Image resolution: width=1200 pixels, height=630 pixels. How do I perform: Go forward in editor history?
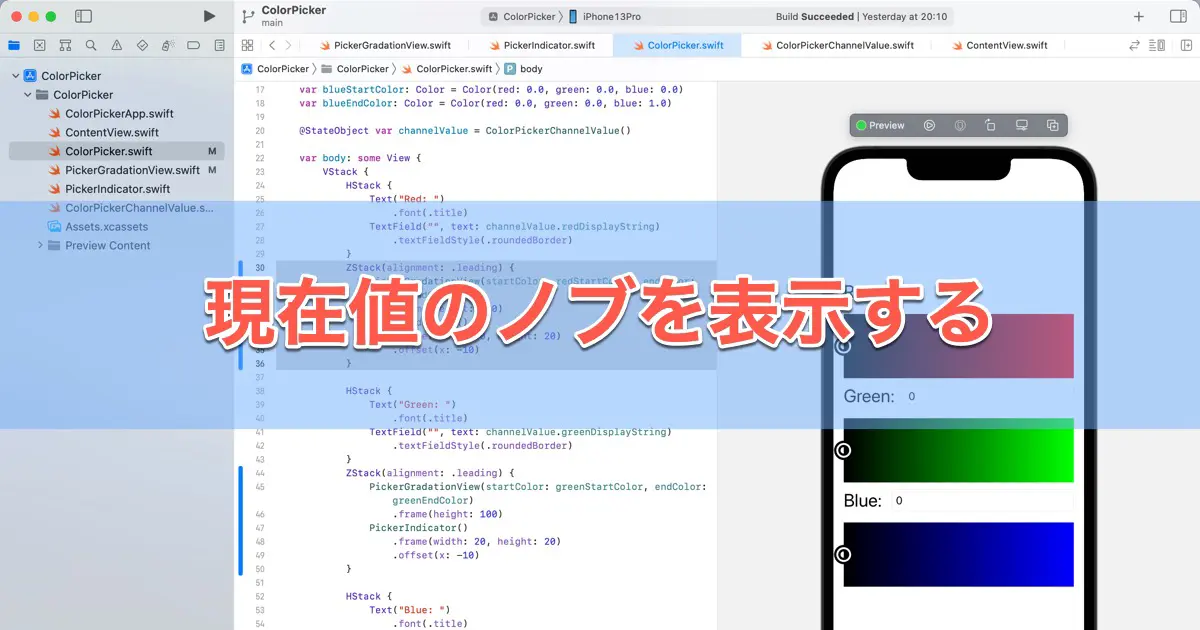point(288,45)
